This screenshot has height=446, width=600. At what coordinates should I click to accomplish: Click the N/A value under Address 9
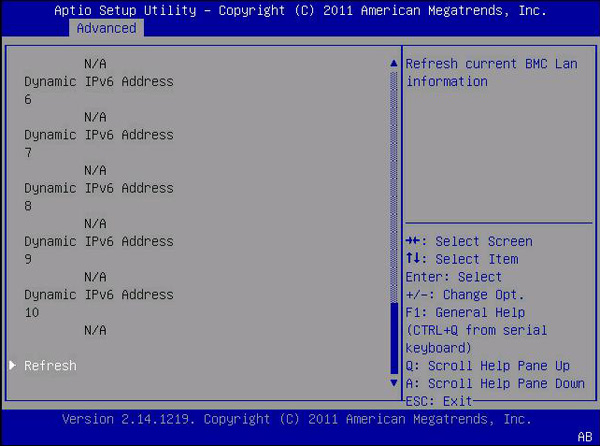point(95,277)
